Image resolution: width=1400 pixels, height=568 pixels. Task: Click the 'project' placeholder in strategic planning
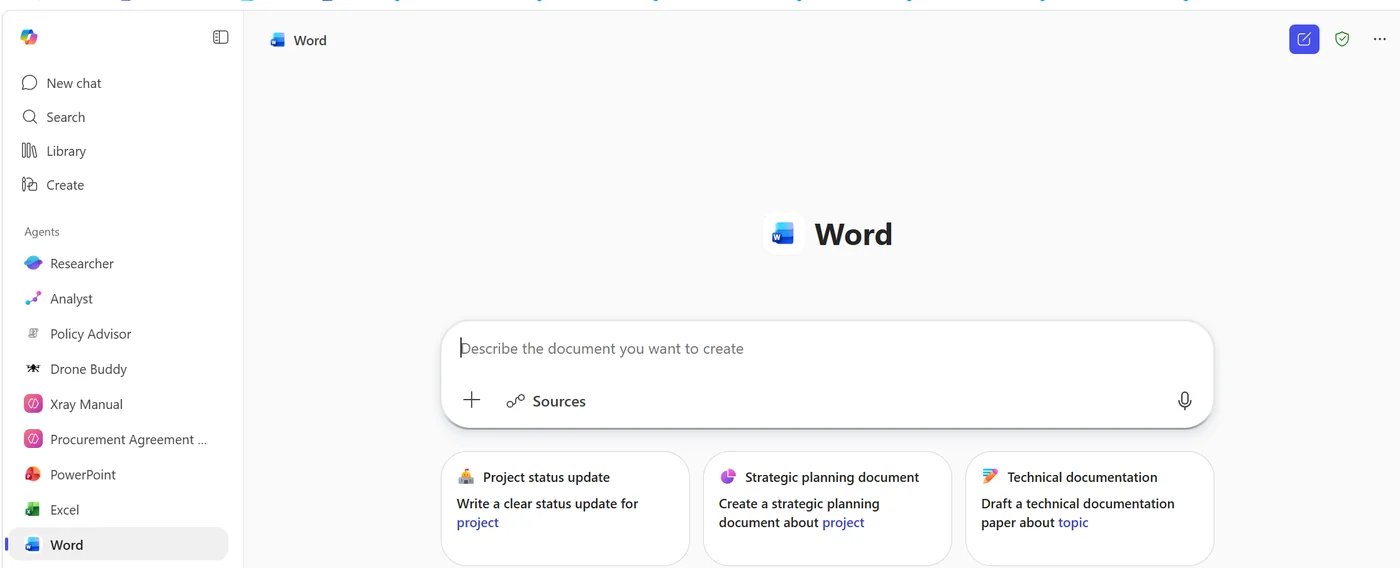pos(843,523)
